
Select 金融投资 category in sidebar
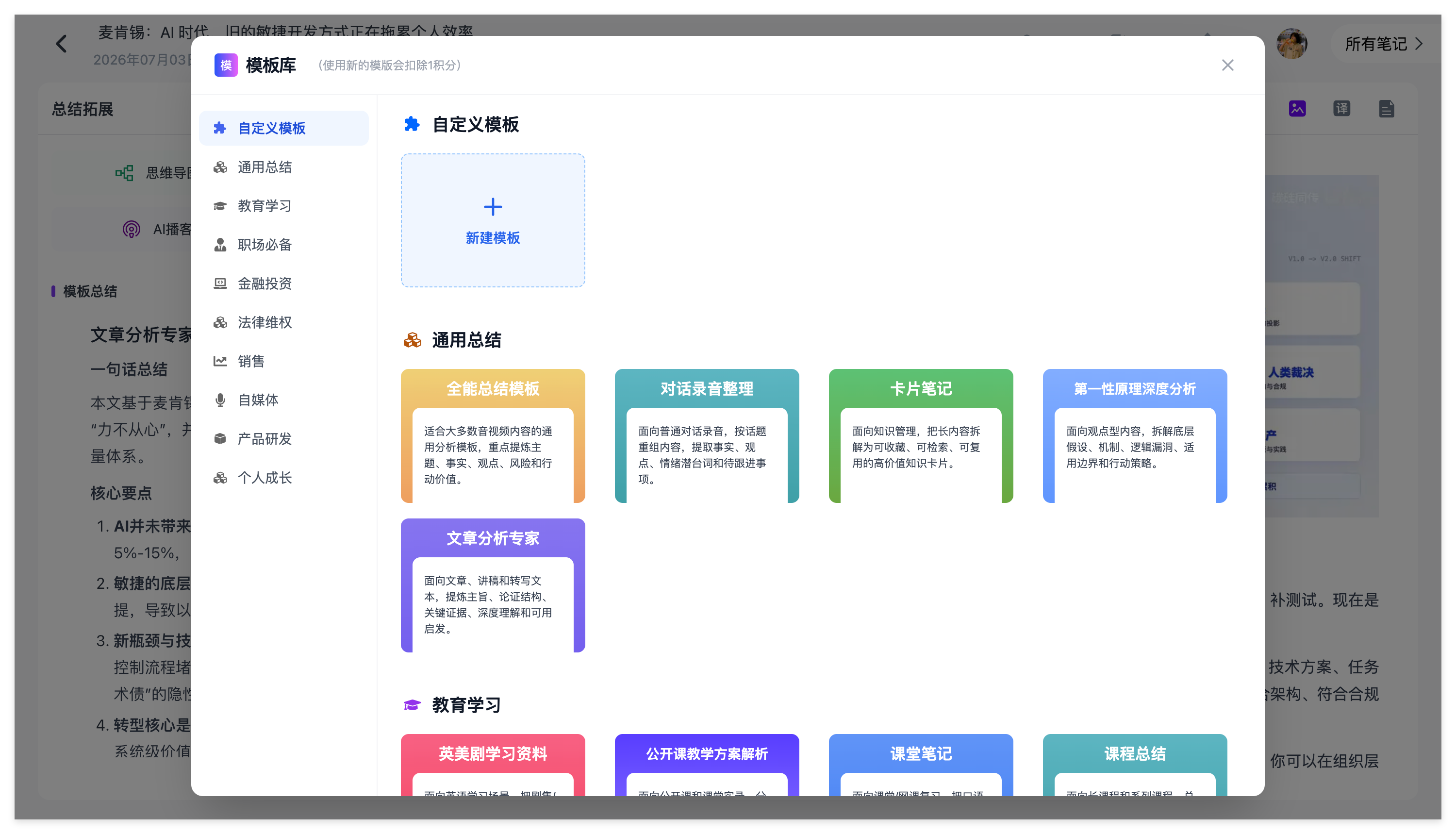[x=283, y=284]
